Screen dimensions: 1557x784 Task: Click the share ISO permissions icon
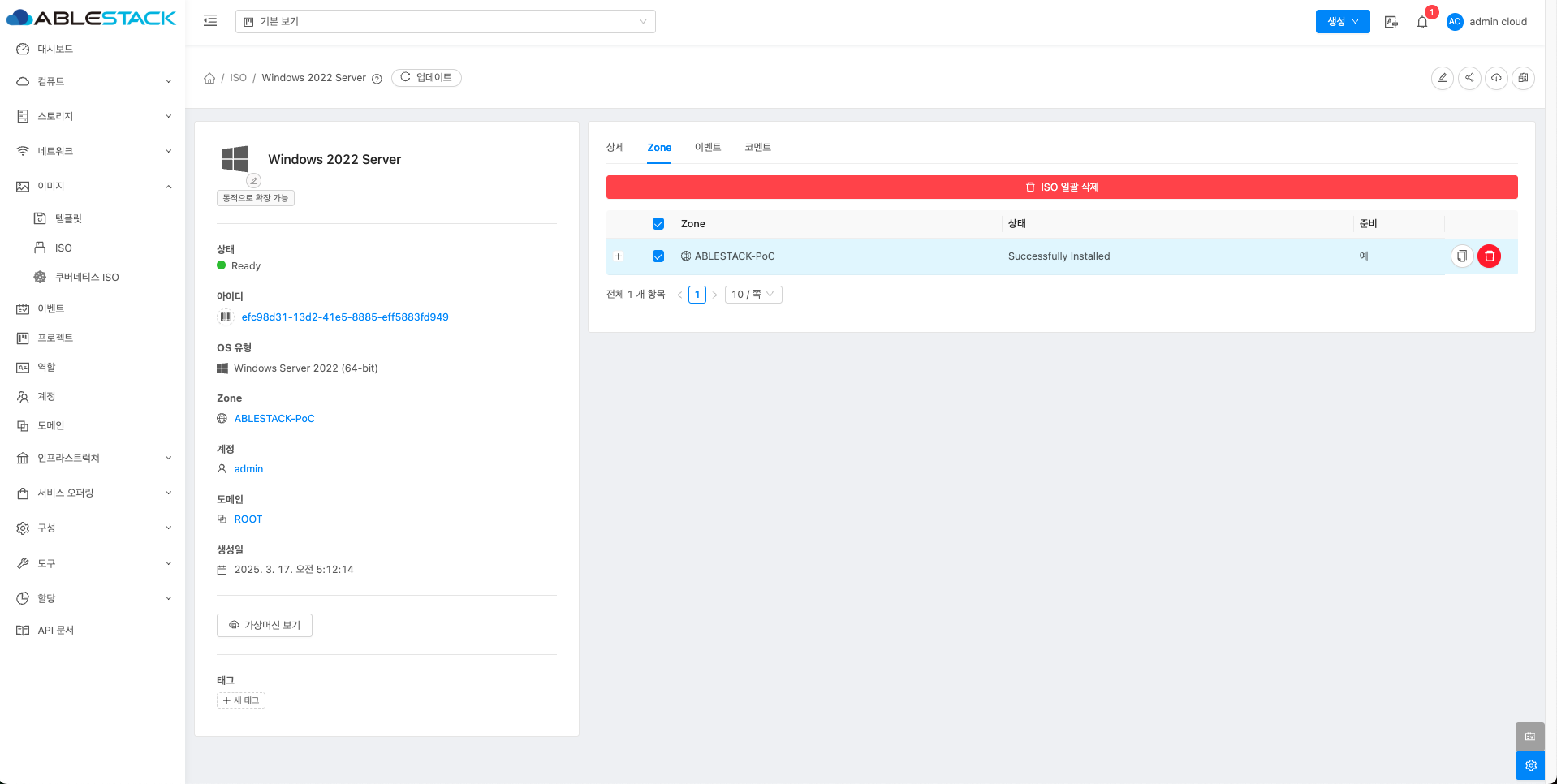[1469, 78]
